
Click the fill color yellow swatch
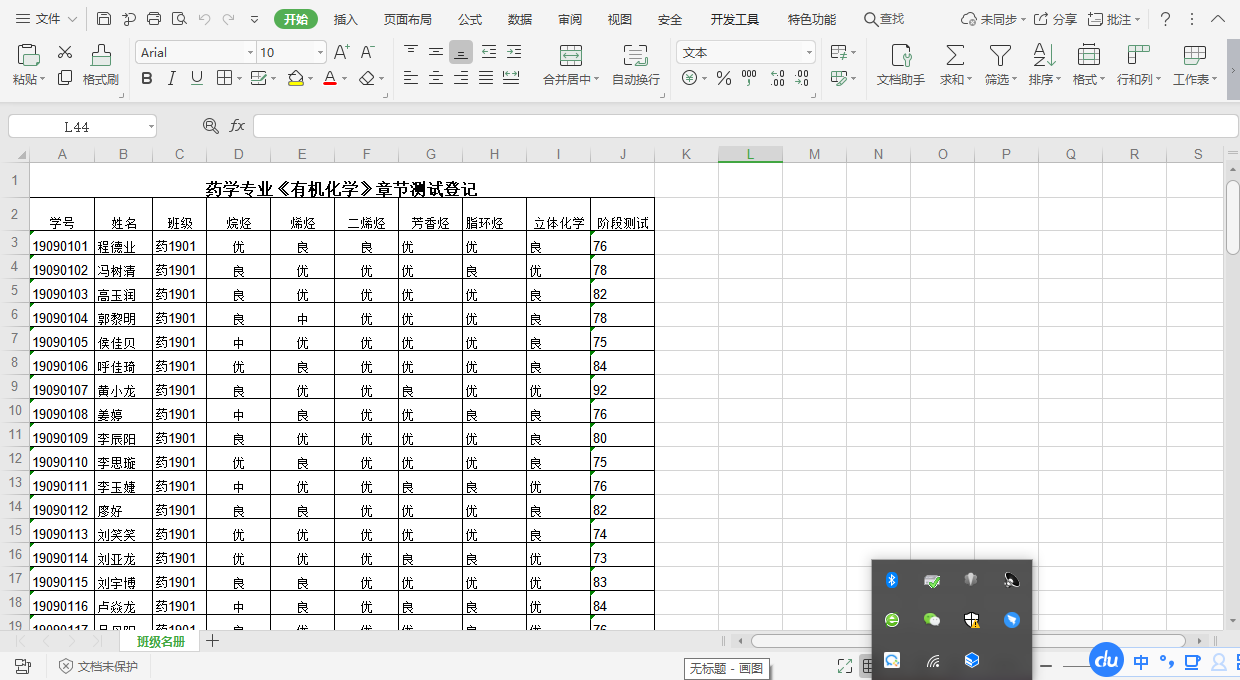295,78
